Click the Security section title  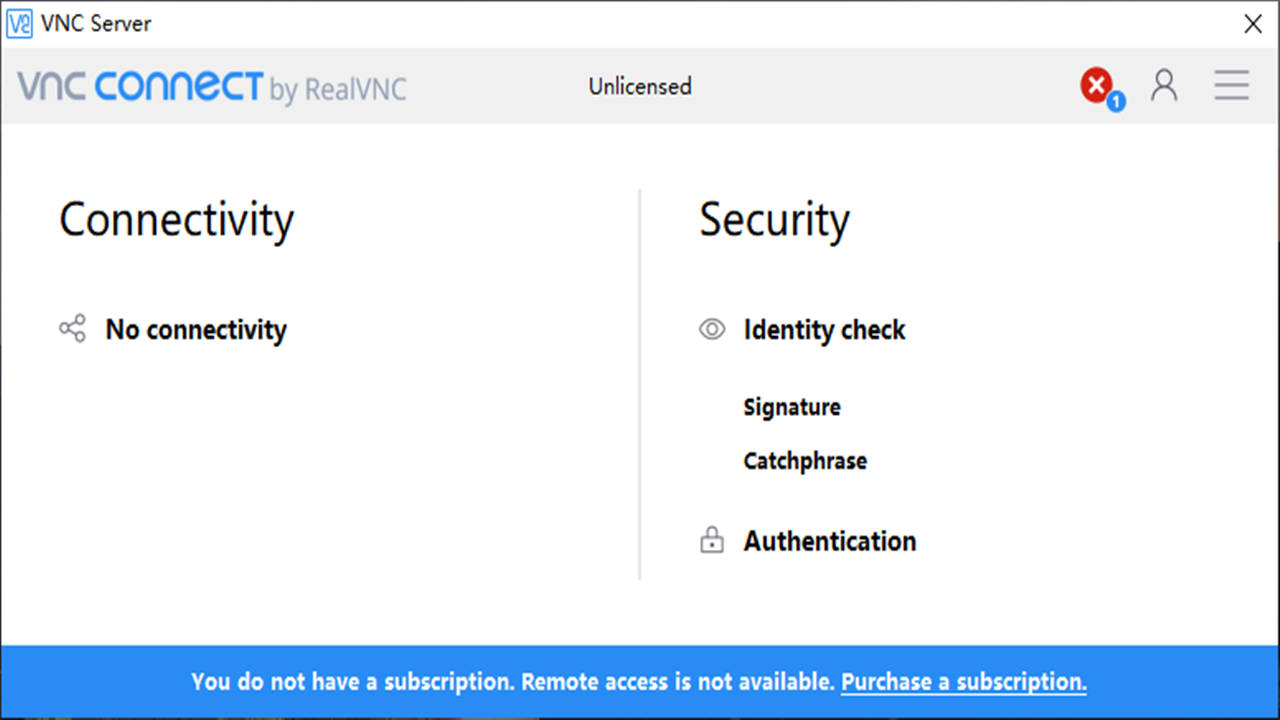[774, 220]
